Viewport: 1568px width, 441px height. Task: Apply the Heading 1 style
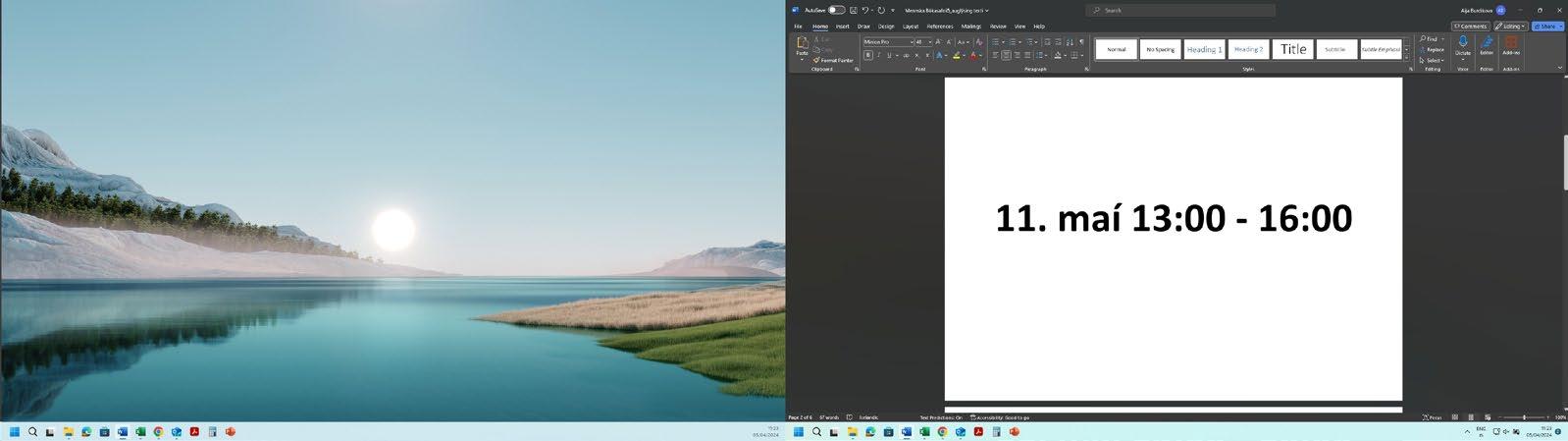1204,49
